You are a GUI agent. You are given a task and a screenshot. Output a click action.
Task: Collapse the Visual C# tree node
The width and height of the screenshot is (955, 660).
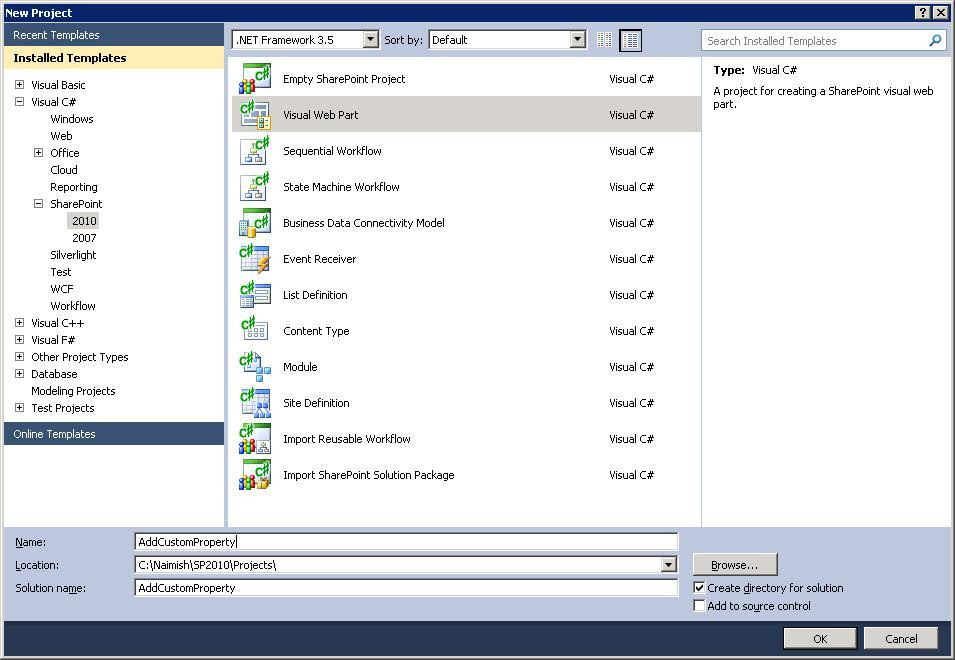pyautogui.click(x=19, y=102)
